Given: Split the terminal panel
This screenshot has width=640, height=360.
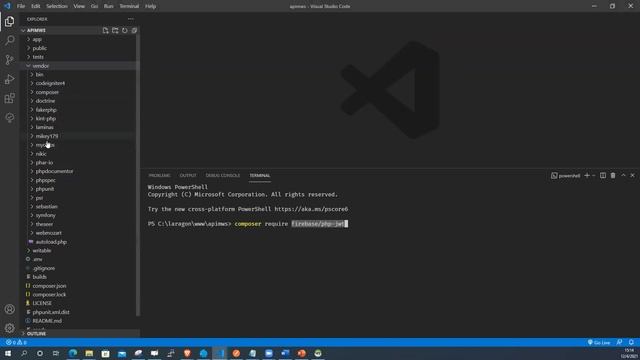Looking at the screenshot, I should [603, 176].
